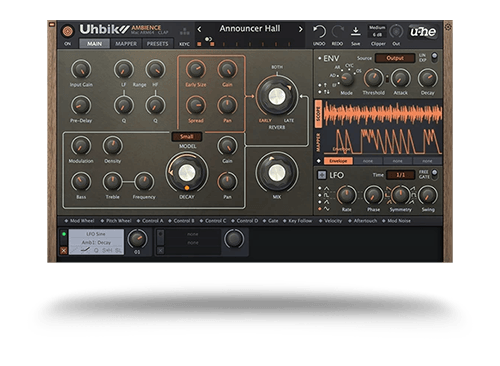The height and width of the screenshot is (366, 500).
Task: Open the Small reverb MODEL selector
Action: (x=187, y=137)
